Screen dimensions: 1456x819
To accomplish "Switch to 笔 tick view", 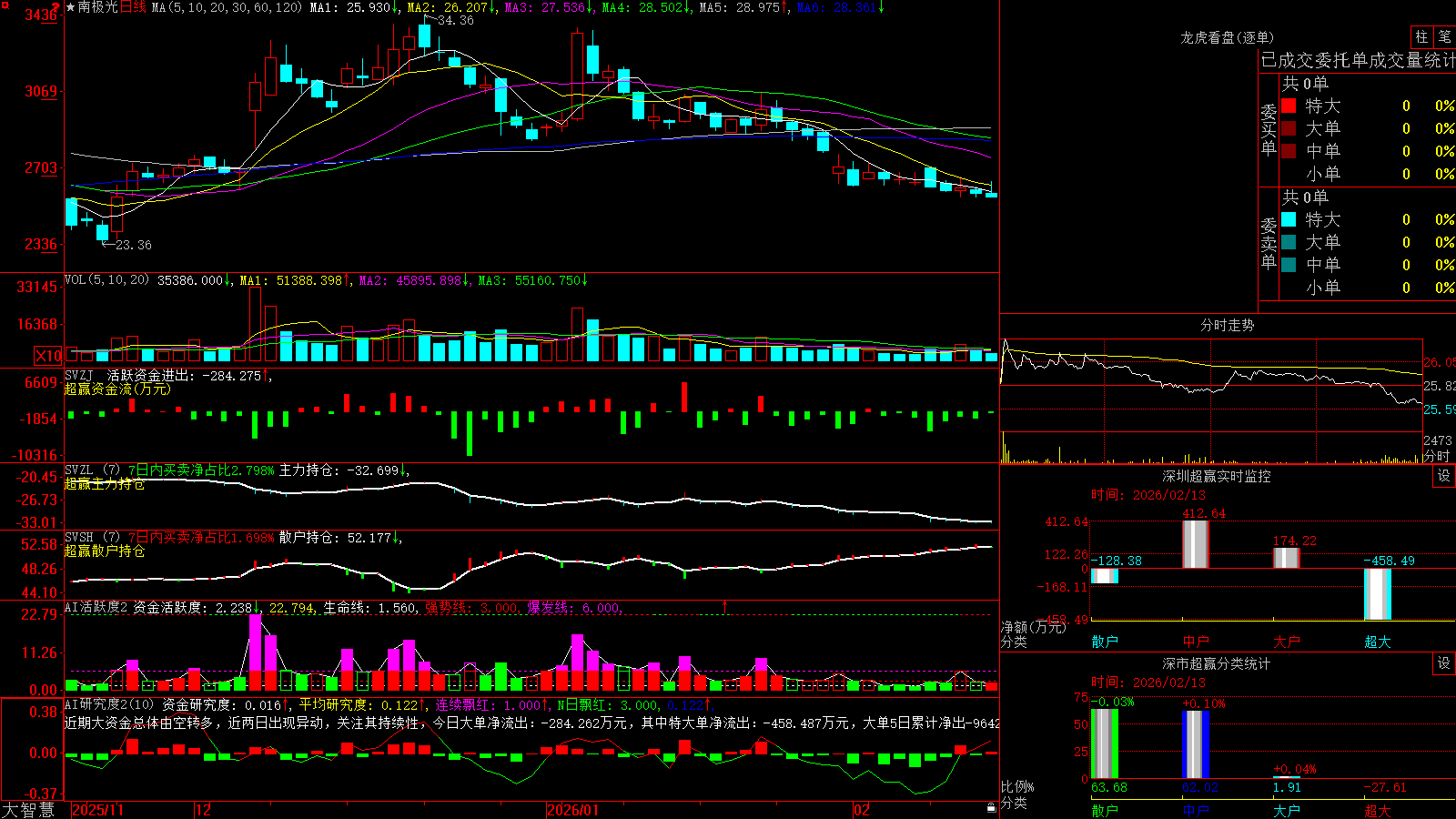I will click(x=1444, y=36).
